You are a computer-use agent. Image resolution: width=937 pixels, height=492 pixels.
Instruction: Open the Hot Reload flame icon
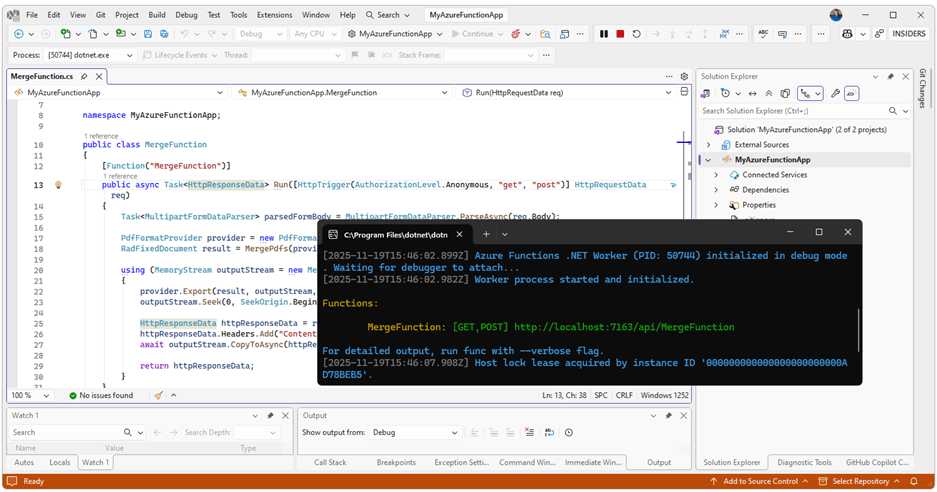pos(516,34)
